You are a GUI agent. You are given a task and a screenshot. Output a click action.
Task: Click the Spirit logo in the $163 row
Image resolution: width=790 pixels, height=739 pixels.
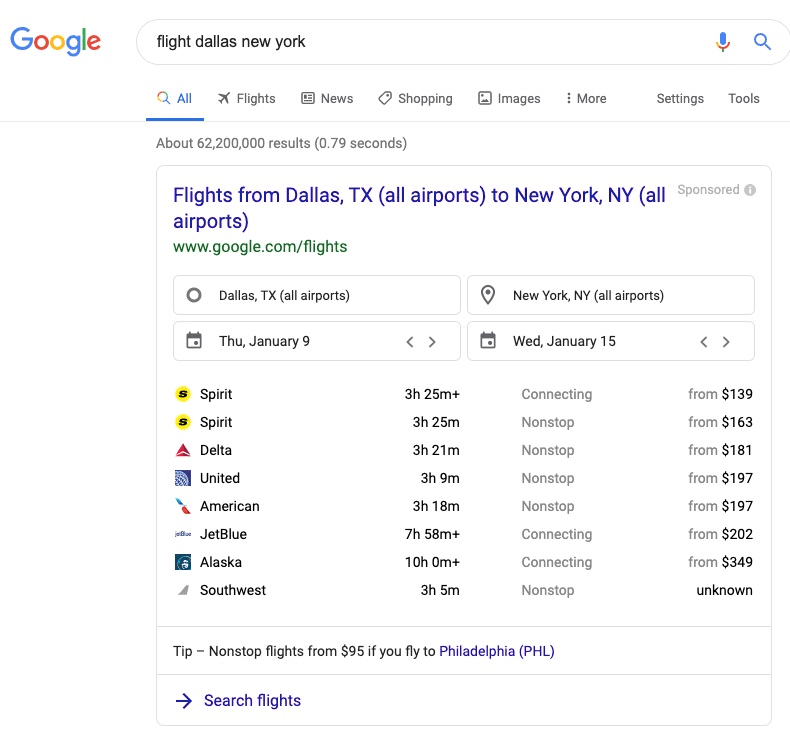pos(183,422)
